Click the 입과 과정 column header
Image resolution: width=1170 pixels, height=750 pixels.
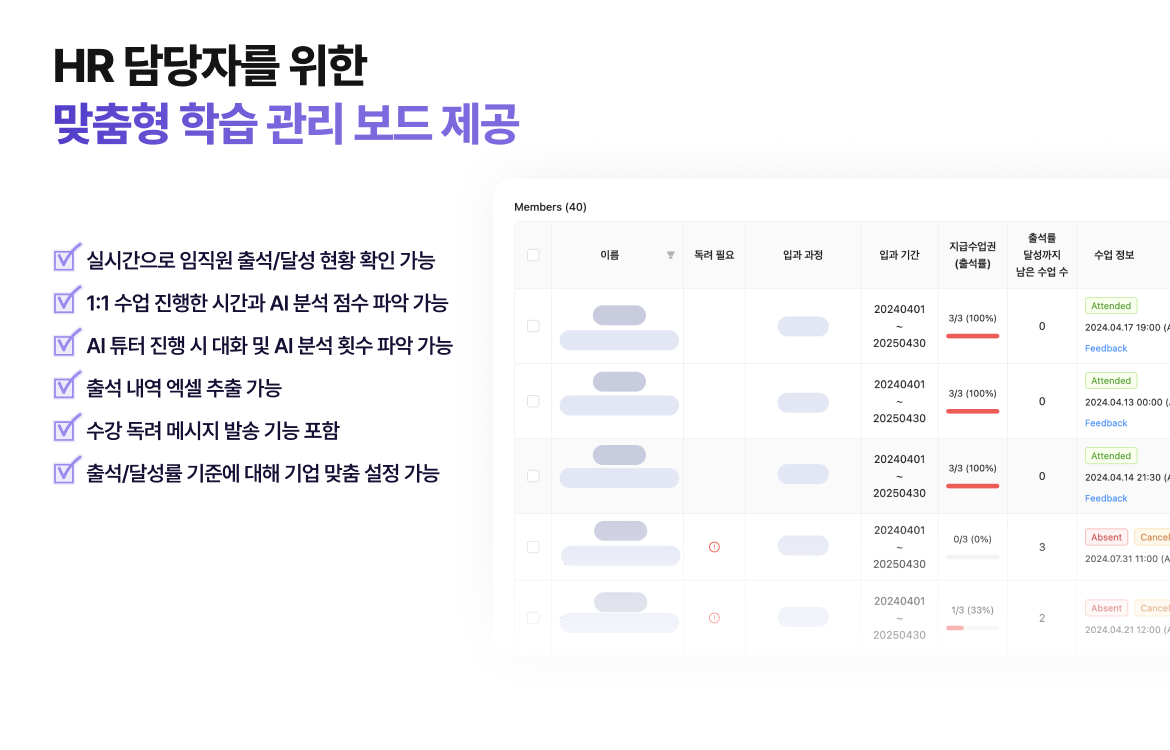(803, 255)
